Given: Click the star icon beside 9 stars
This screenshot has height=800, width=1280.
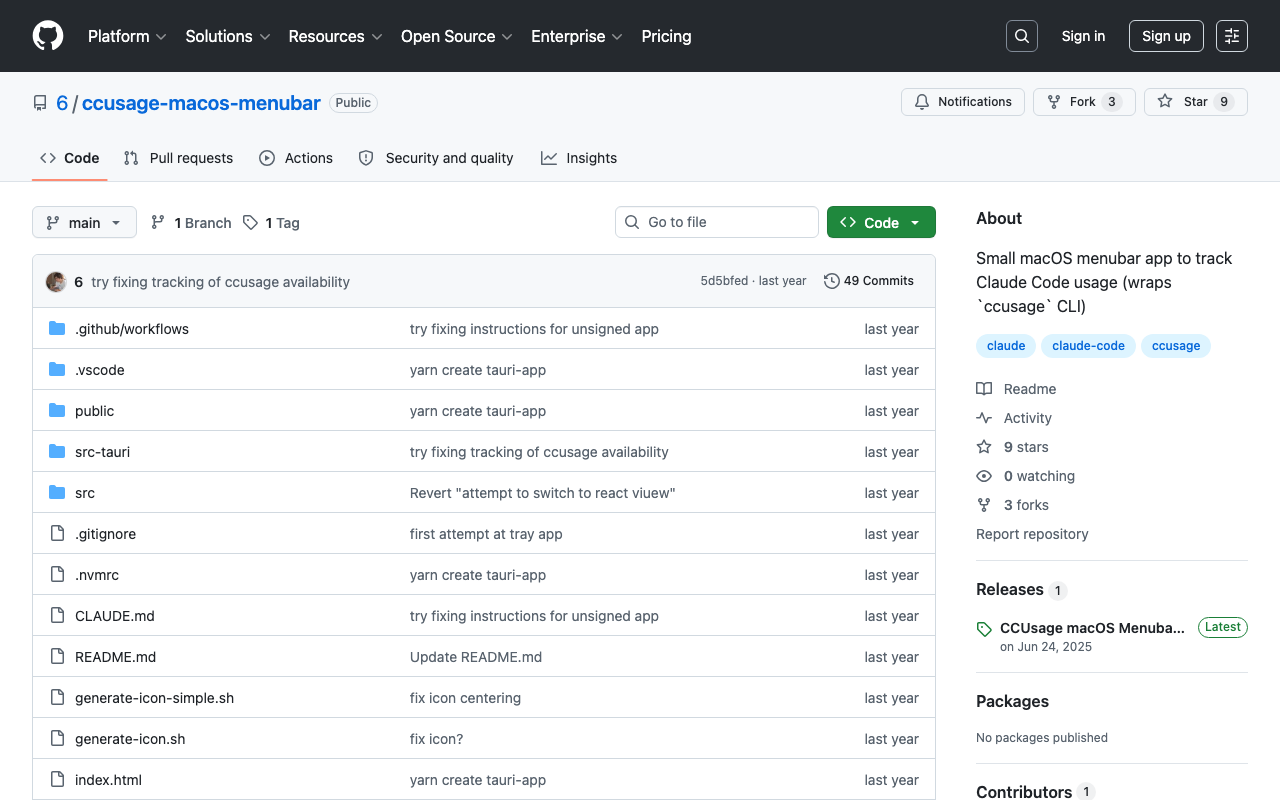Looking at the screenshot, I should tap(984, 447).
